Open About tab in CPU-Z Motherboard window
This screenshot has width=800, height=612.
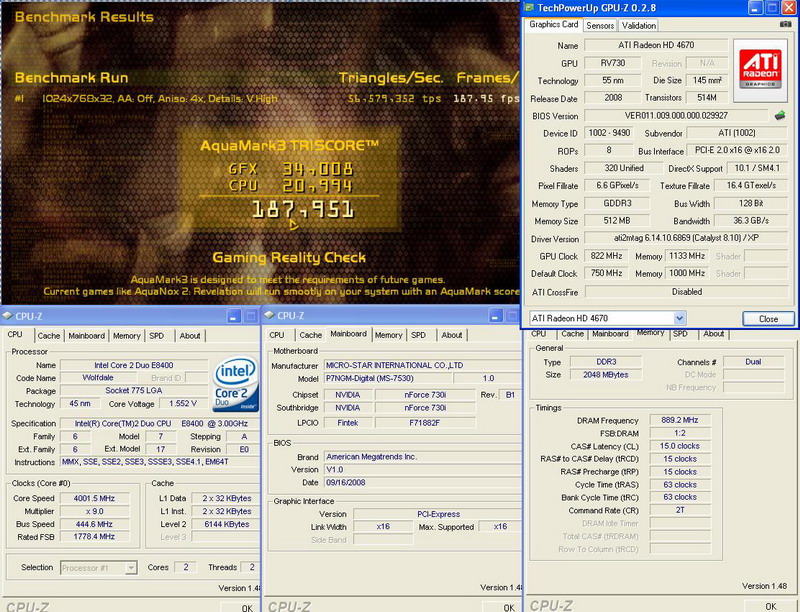point(452,335)
